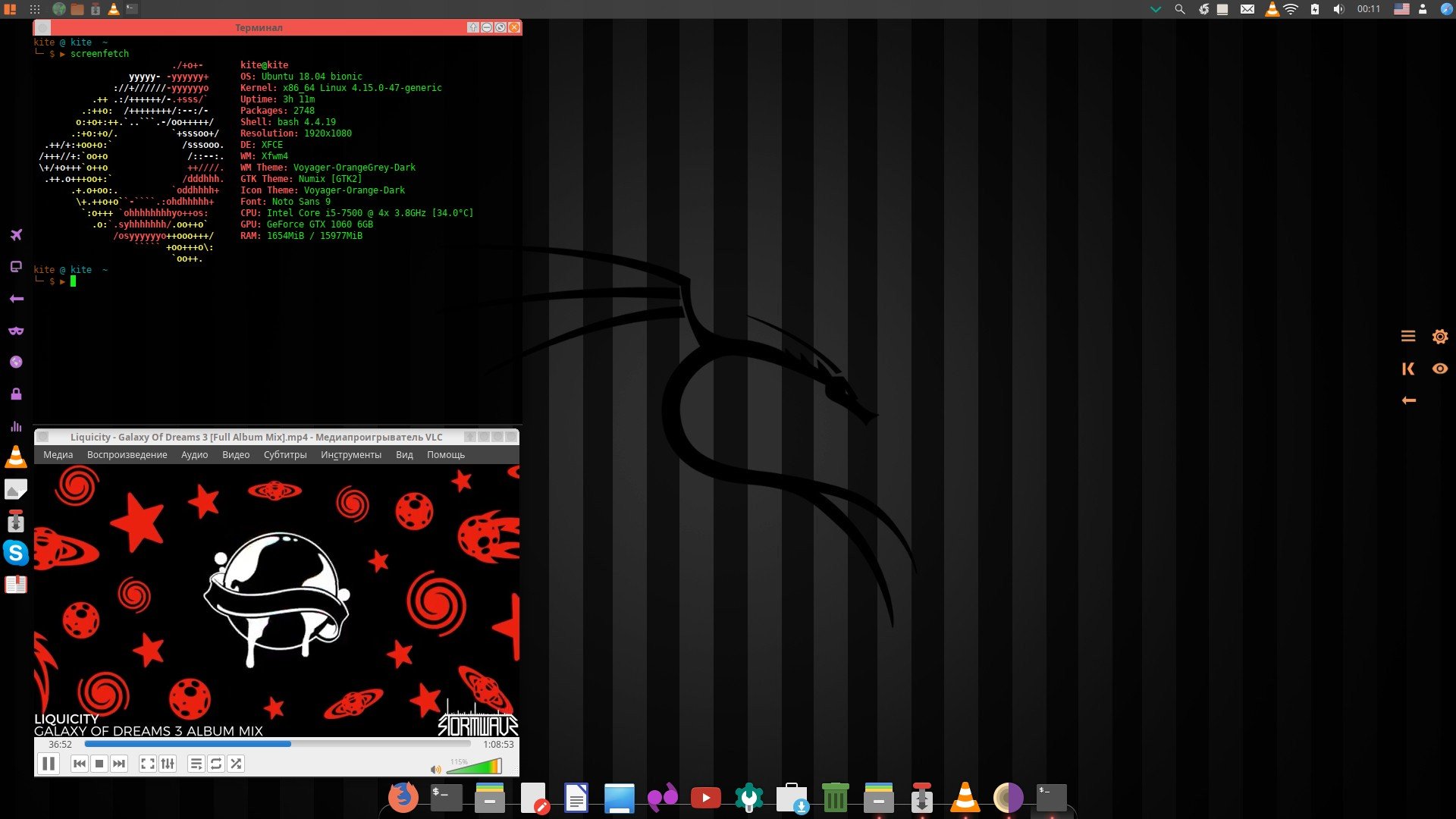Click the YouTube icon in dock

pyautogui.click(x=705, y=798)
